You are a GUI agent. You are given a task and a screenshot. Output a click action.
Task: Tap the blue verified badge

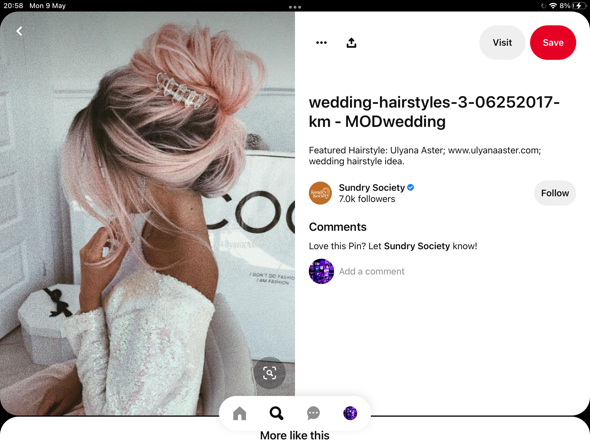[x=411, y=187]
